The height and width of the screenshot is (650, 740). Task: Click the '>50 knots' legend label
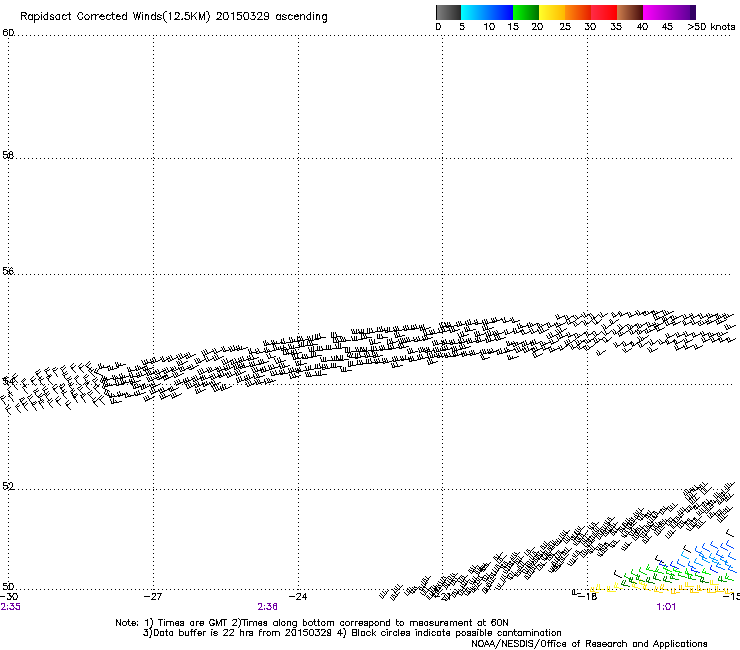click(711, 27)
